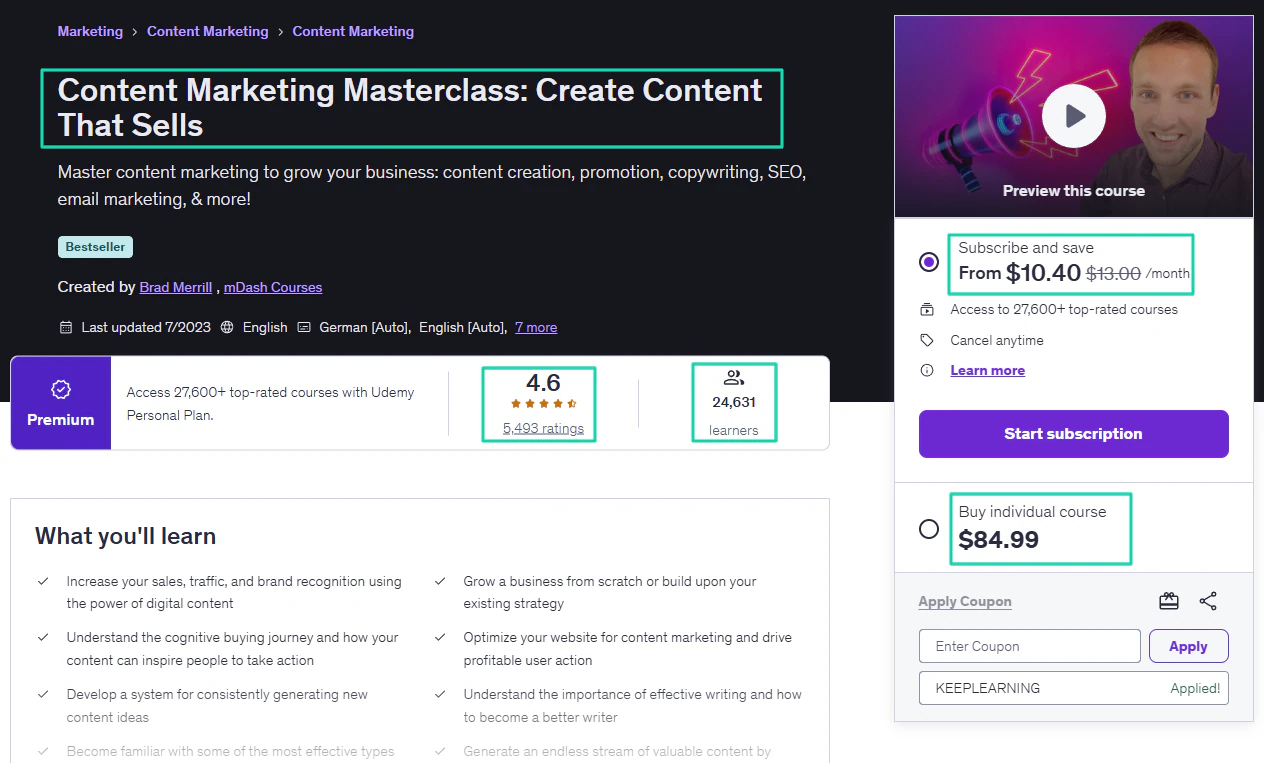Open Brad Merrill instructor profile
Image resolution: width=1264 pixels, height=763 pixels.
click(x=176, y=287)
